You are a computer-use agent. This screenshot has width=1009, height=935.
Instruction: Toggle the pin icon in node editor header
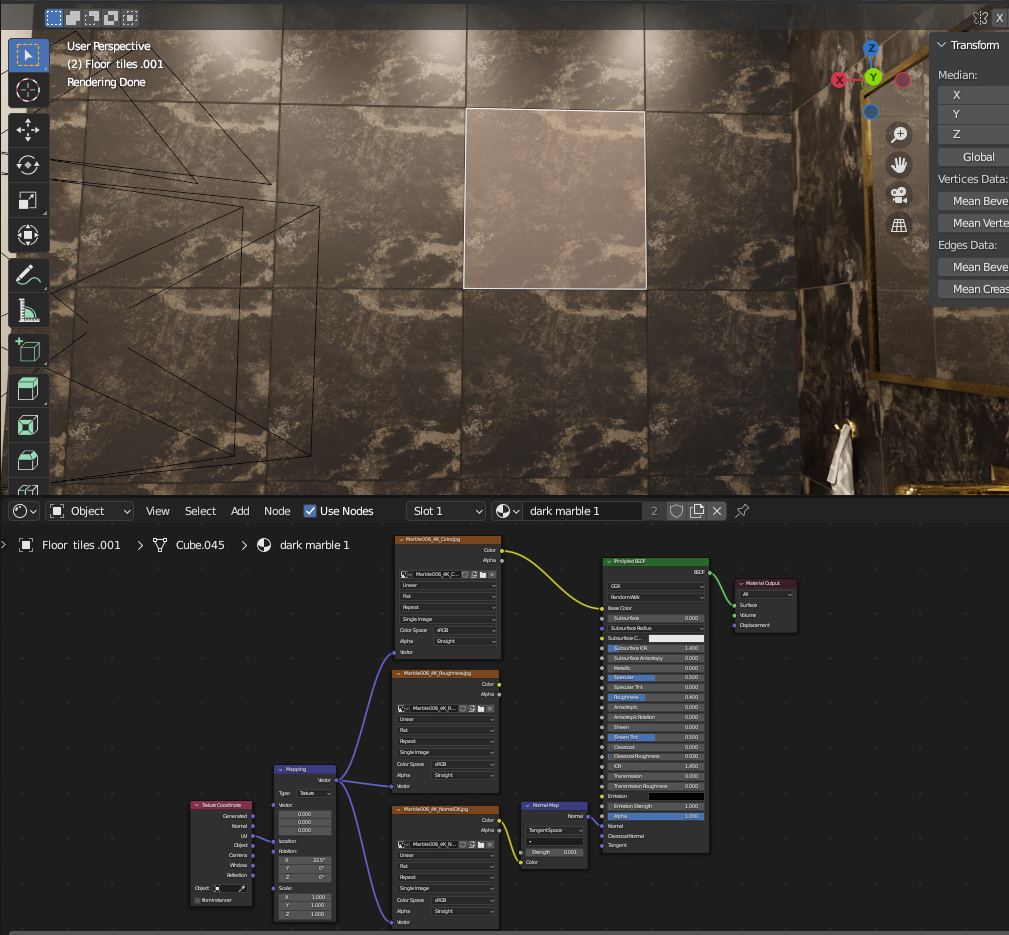[x=742, y=511]
